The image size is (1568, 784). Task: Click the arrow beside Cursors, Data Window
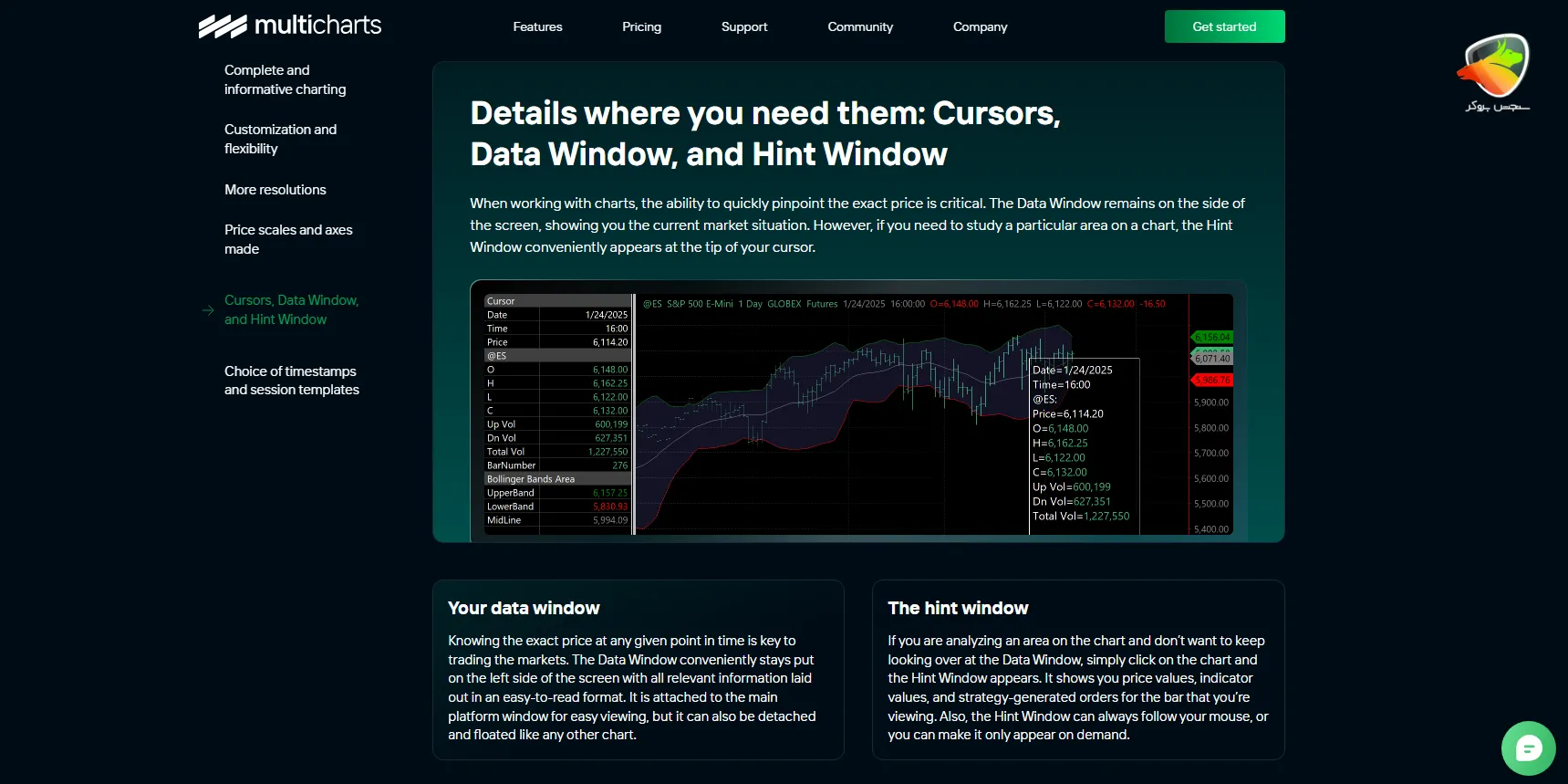(x=208, y=310)
